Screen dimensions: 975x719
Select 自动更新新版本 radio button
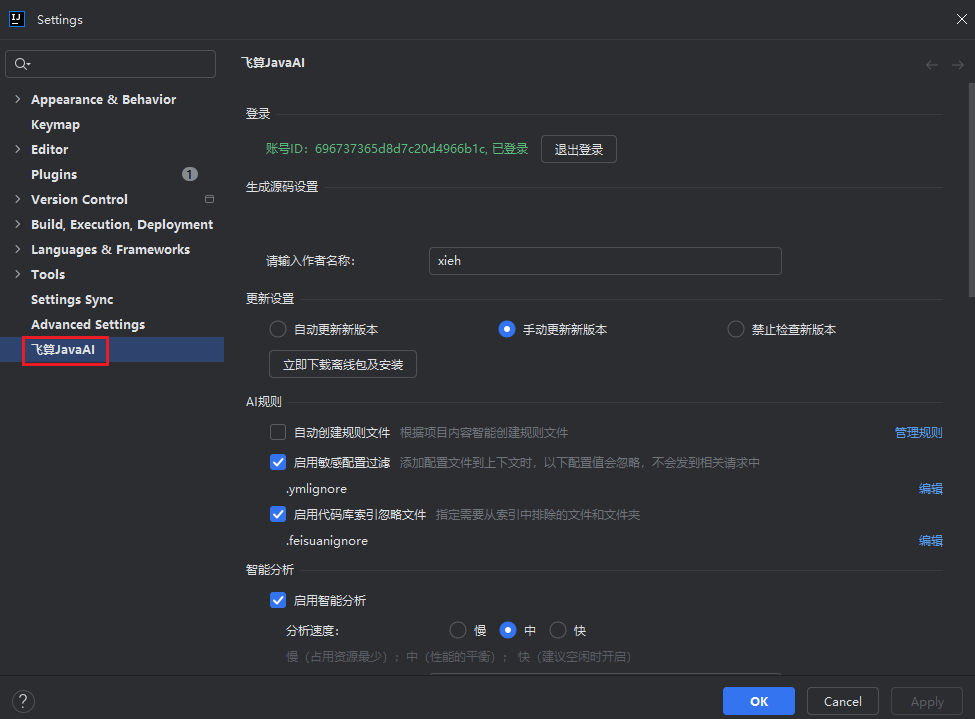[x=278, y=329]
